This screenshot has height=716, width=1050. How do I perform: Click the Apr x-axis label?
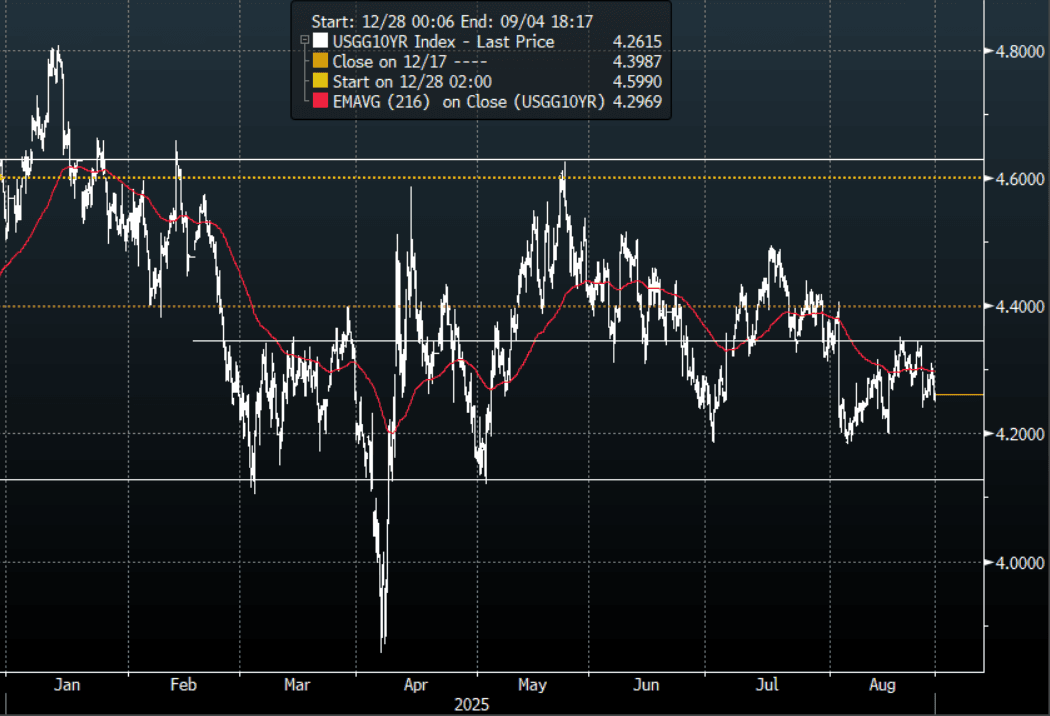coord(416,685)
